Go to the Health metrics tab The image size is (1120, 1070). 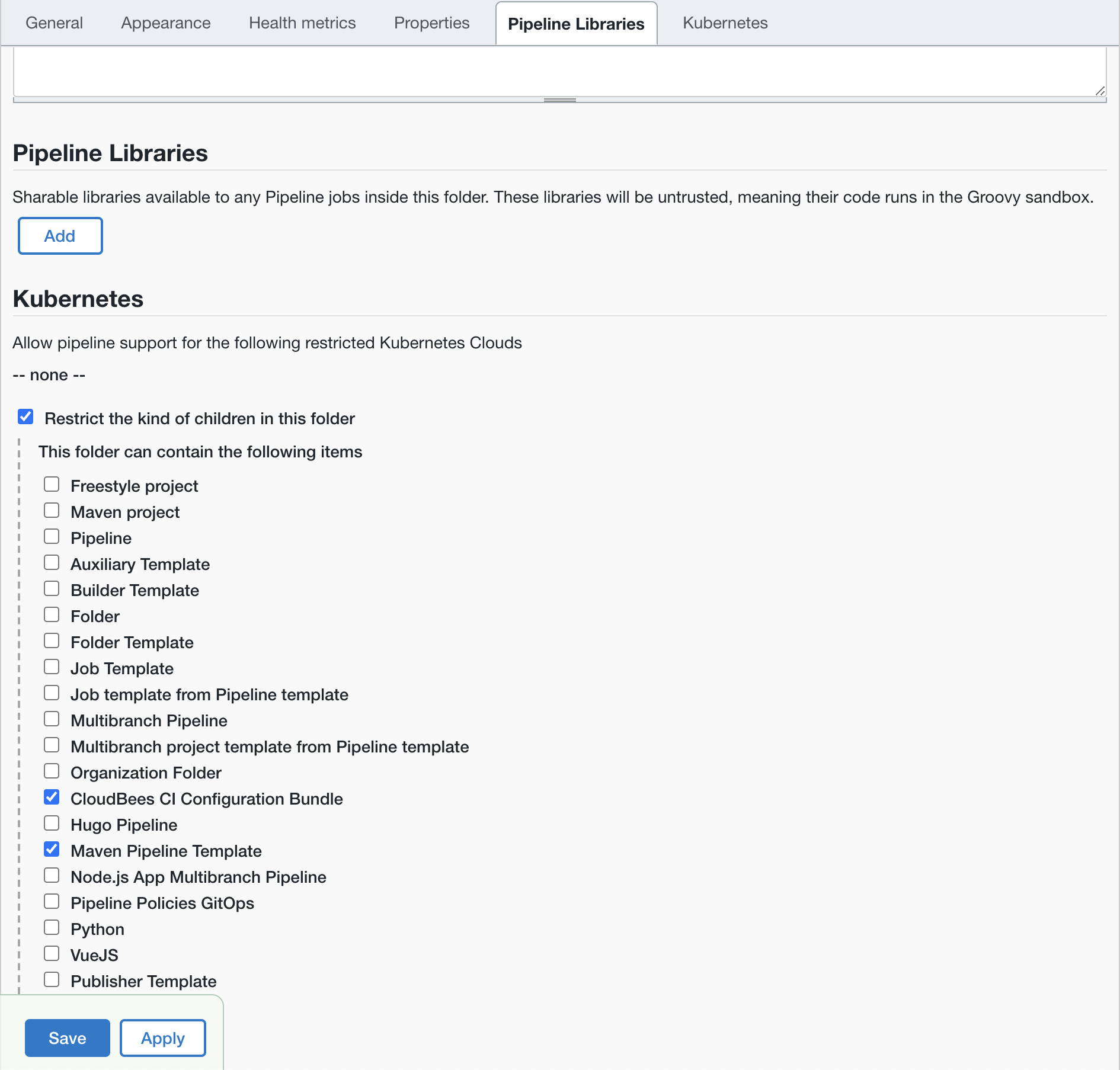click(x=302, y=23)
